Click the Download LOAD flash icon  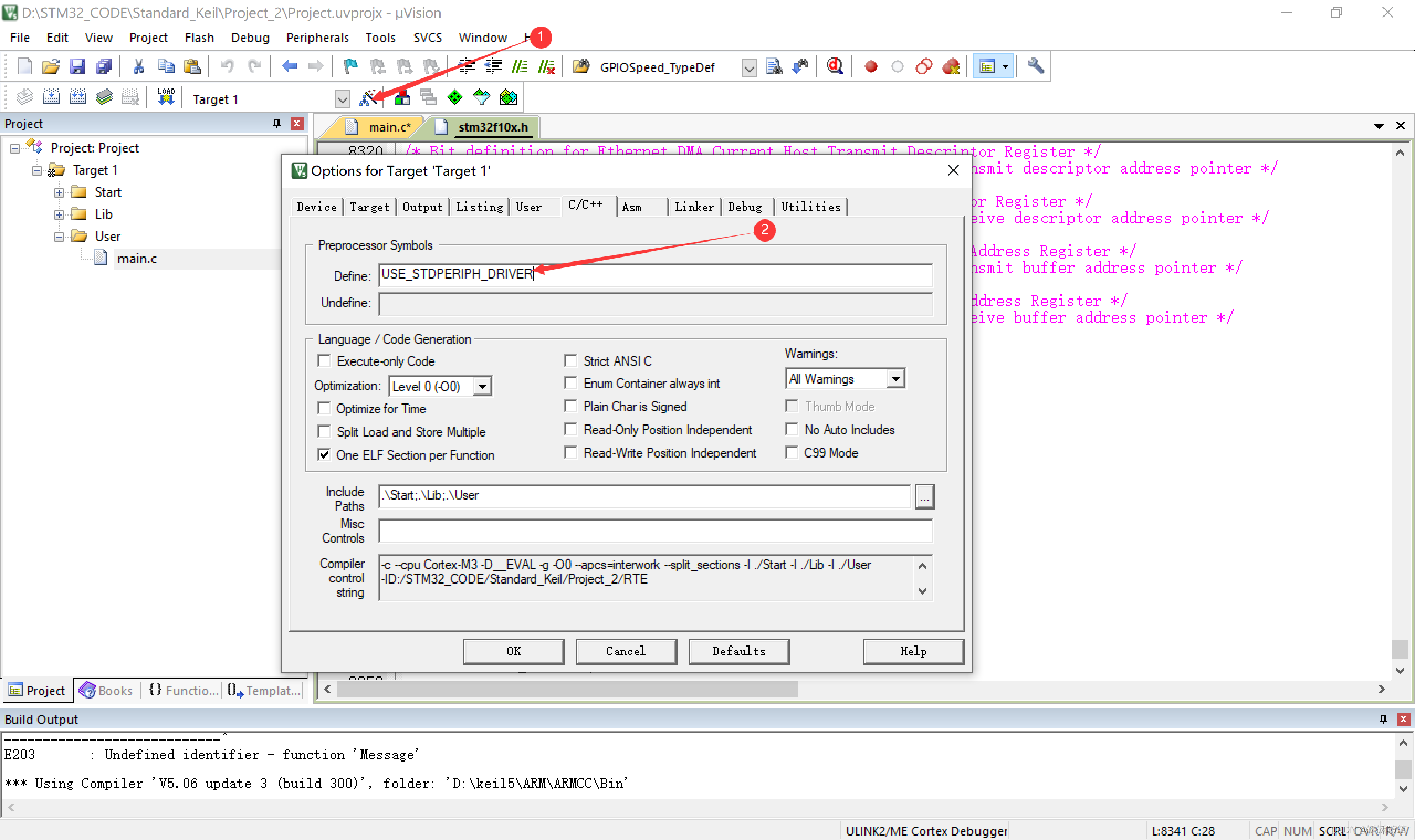[166, 97]
